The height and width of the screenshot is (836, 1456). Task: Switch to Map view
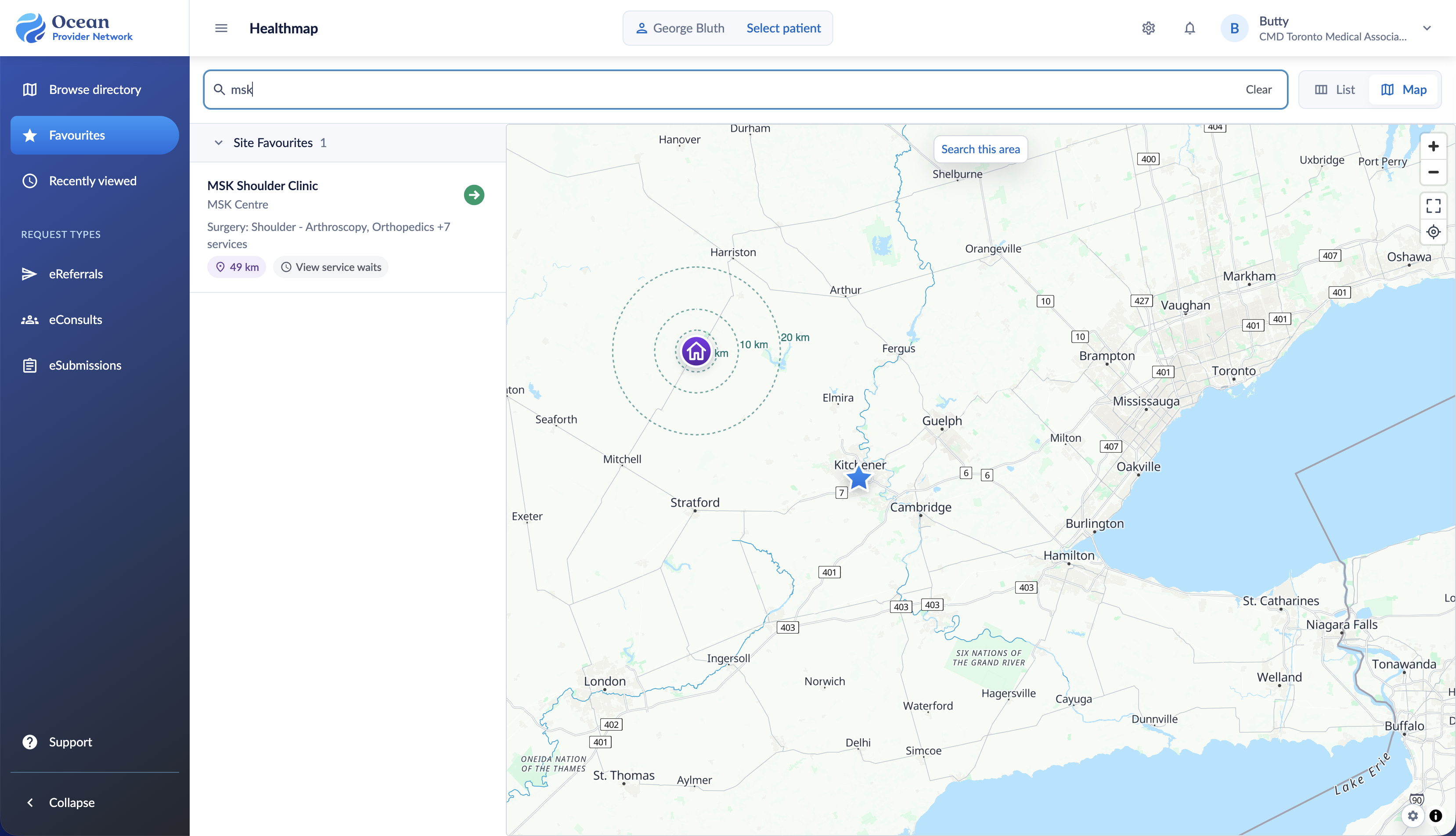tap(1404, 90)
